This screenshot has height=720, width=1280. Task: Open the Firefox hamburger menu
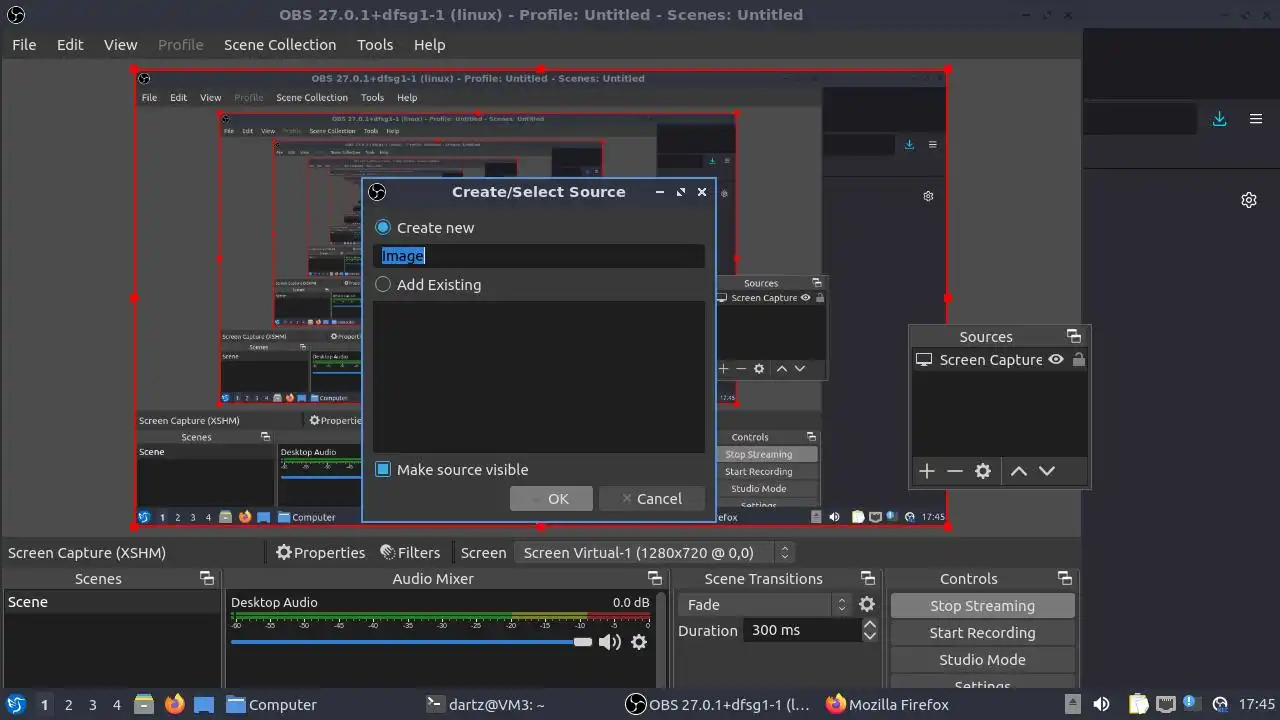pyautogui.click(x=1256, y=118)
